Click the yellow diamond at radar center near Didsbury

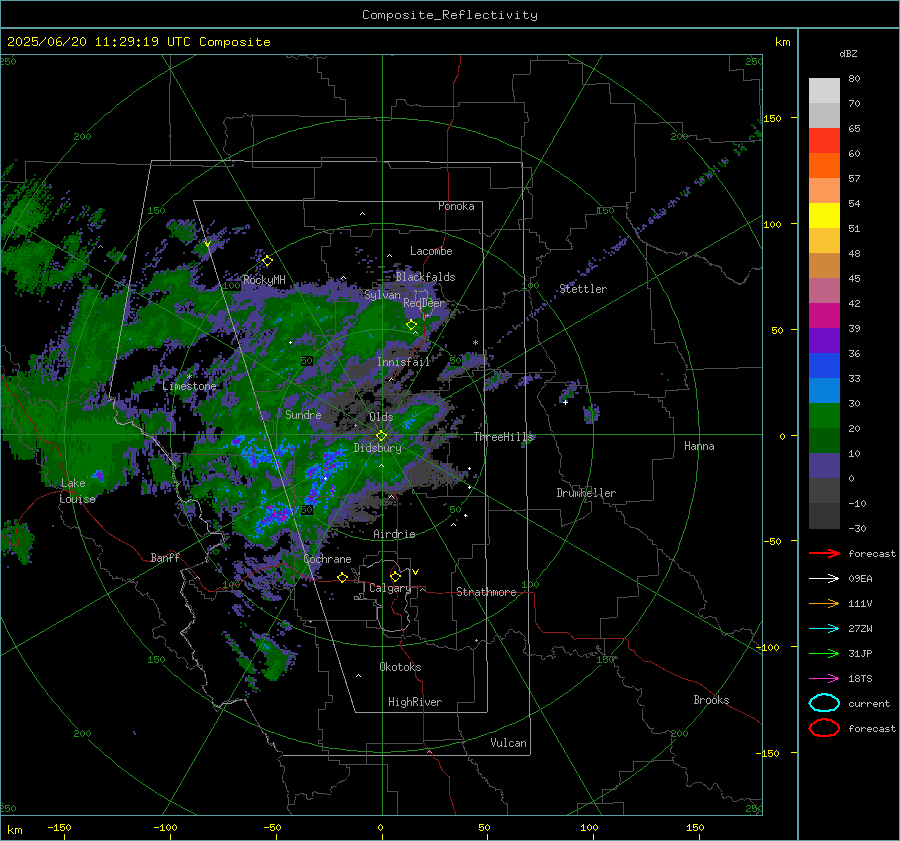(x=382, y=436)
